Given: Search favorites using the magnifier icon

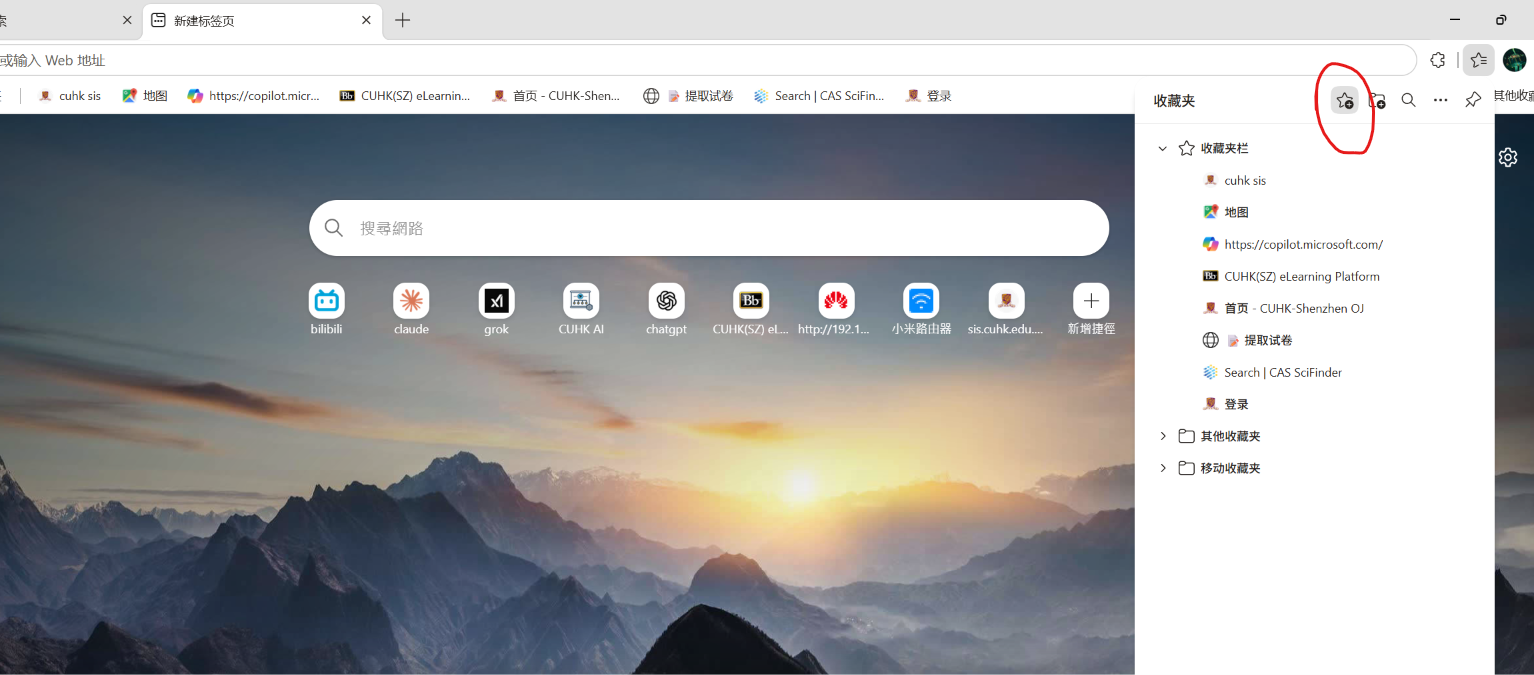Looking at the screenshot, I should 1408,100.
